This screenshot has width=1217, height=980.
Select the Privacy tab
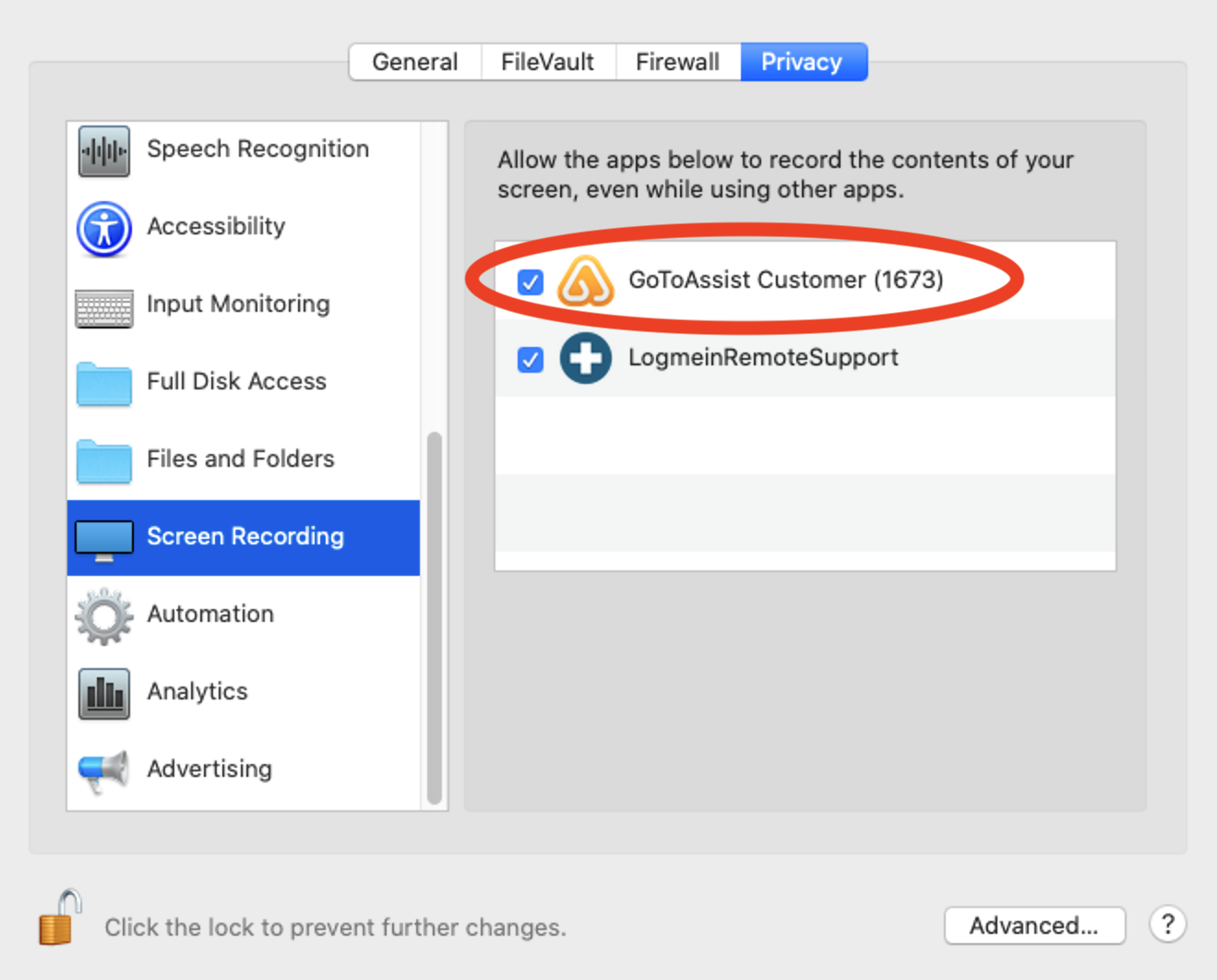(803, 62)
